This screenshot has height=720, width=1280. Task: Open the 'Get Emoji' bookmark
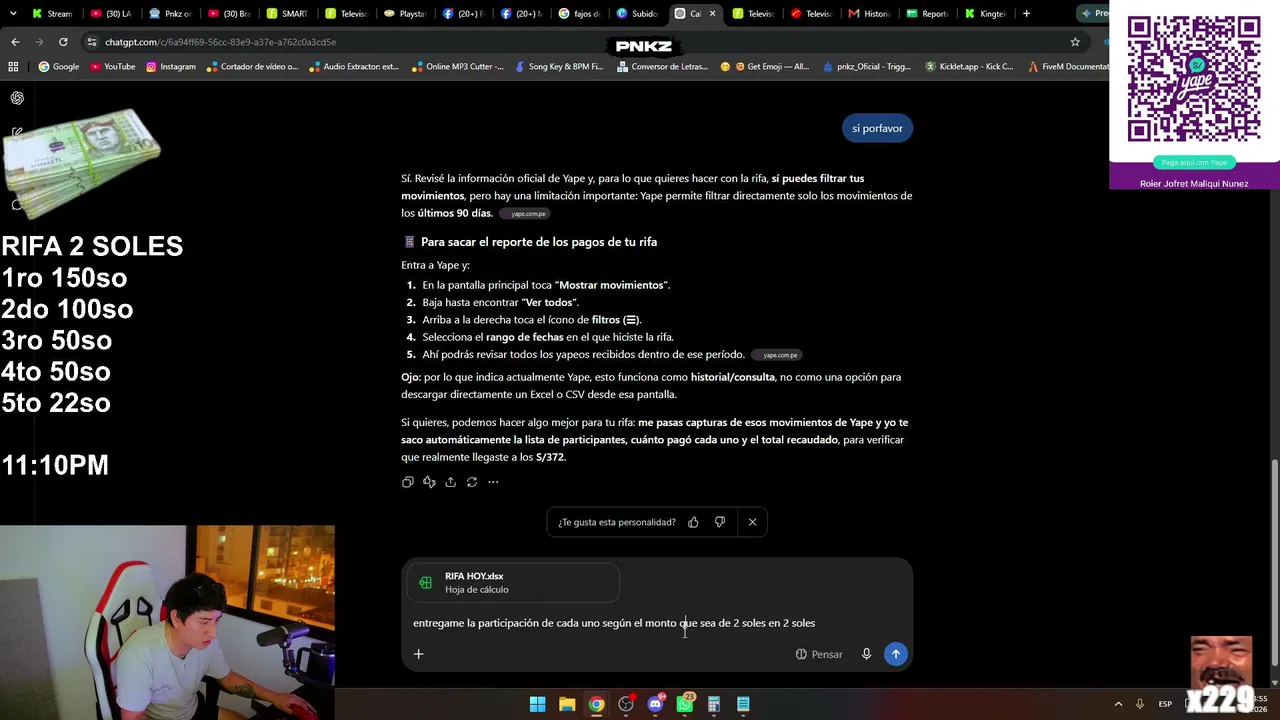765,67
